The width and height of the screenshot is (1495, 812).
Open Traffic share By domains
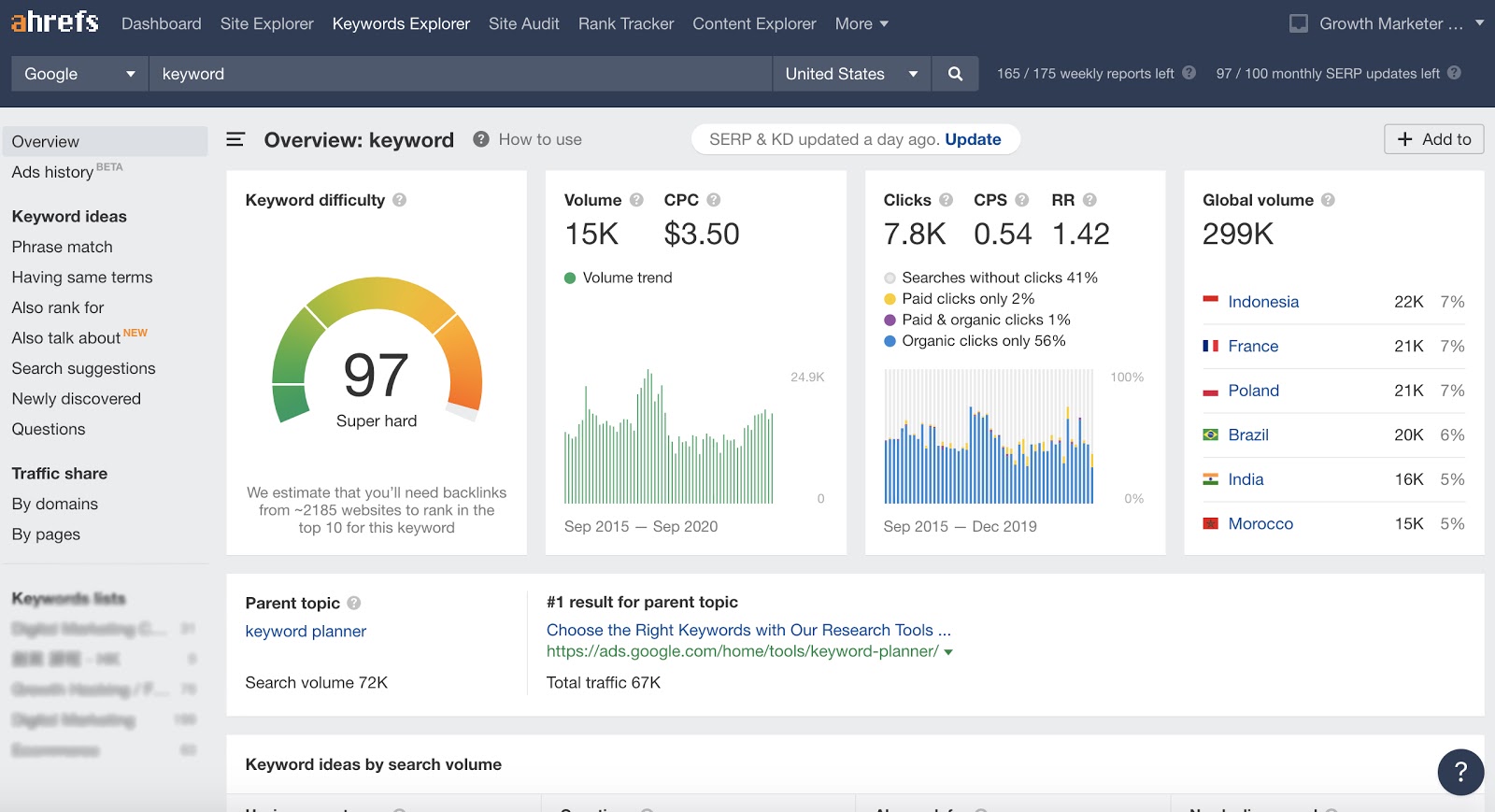click(55, 504)
